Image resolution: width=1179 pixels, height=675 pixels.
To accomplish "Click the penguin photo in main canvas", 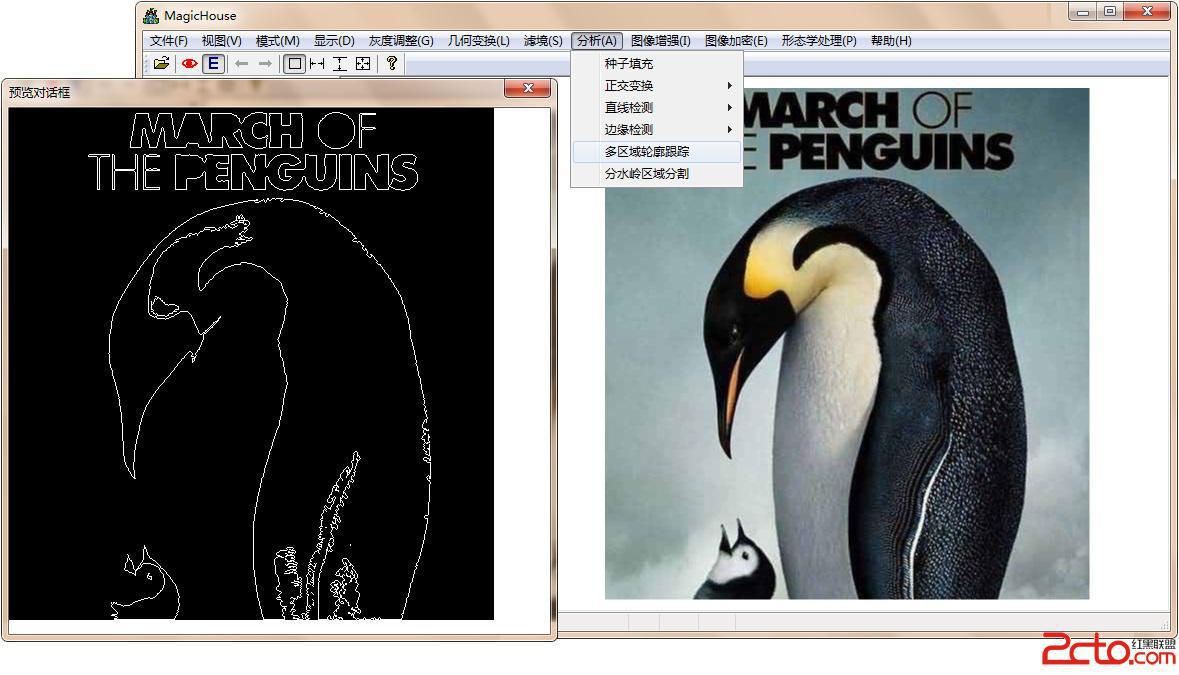I will click(847, 344).
